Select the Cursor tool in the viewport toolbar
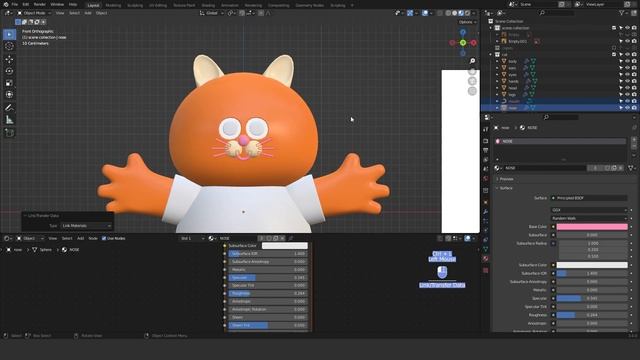 tap(9, 47)
